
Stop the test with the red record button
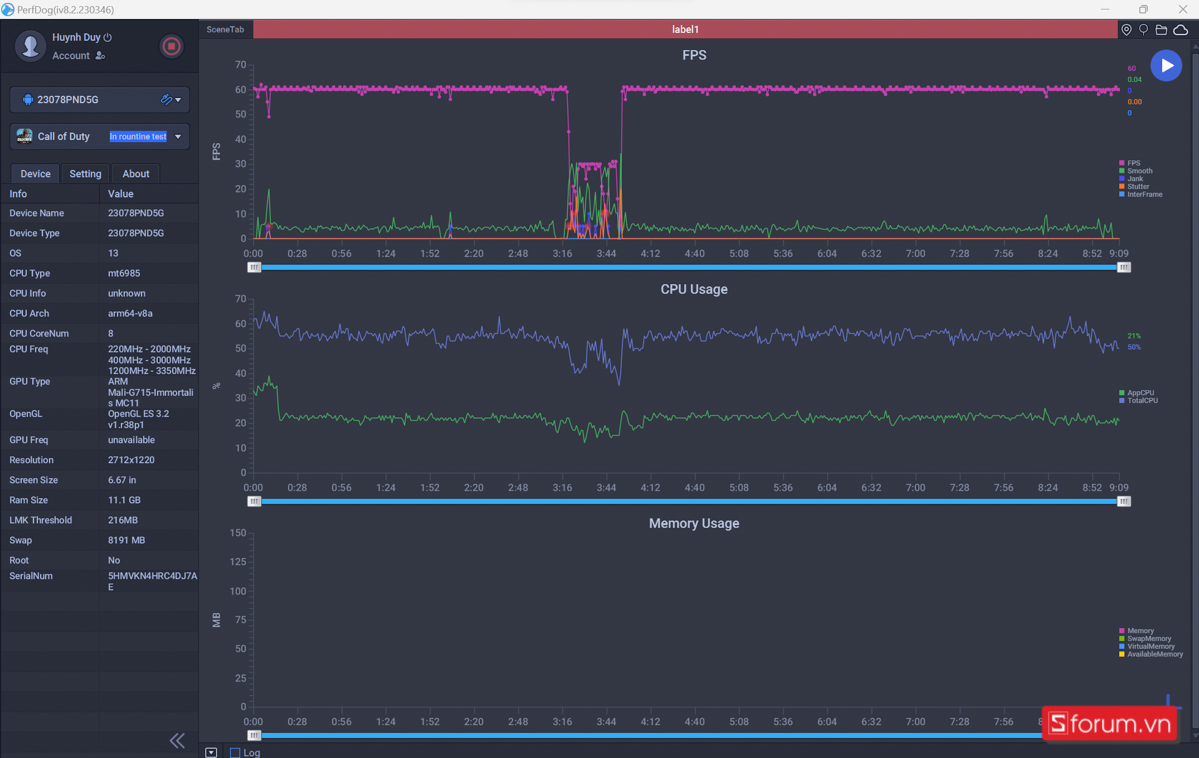[x=171, y=46]
